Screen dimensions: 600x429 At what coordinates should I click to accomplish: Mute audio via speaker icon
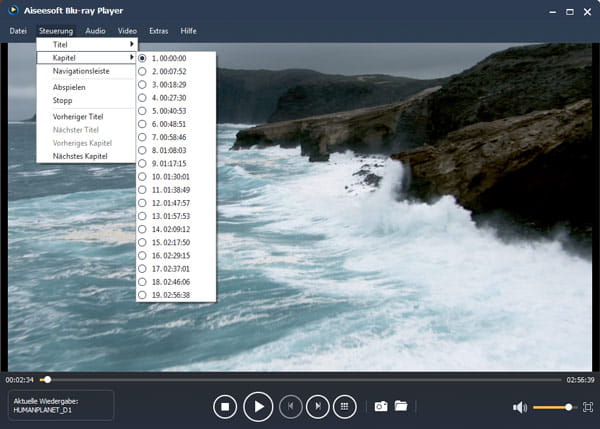(520, 407)
